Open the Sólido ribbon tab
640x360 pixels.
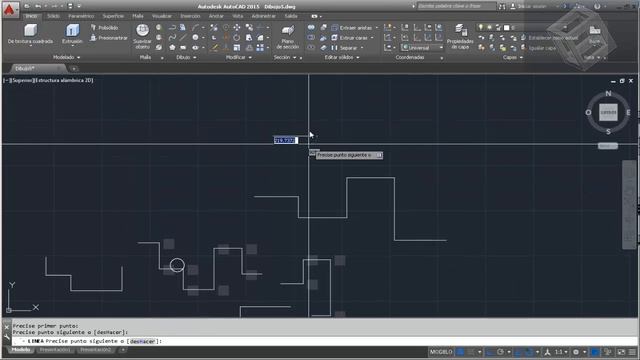pyautogui.click(x=53, y=16)
